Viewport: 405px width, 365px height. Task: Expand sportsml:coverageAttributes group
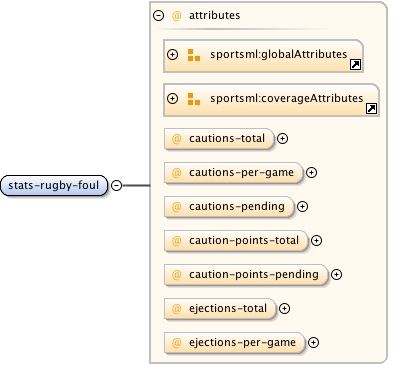172,98
